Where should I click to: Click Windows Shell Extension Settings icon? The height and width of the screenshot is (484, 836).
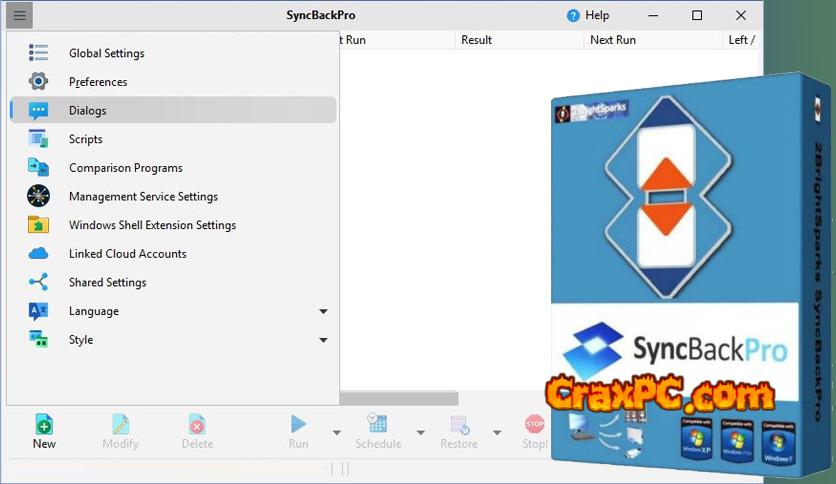(x=38, y=225)
